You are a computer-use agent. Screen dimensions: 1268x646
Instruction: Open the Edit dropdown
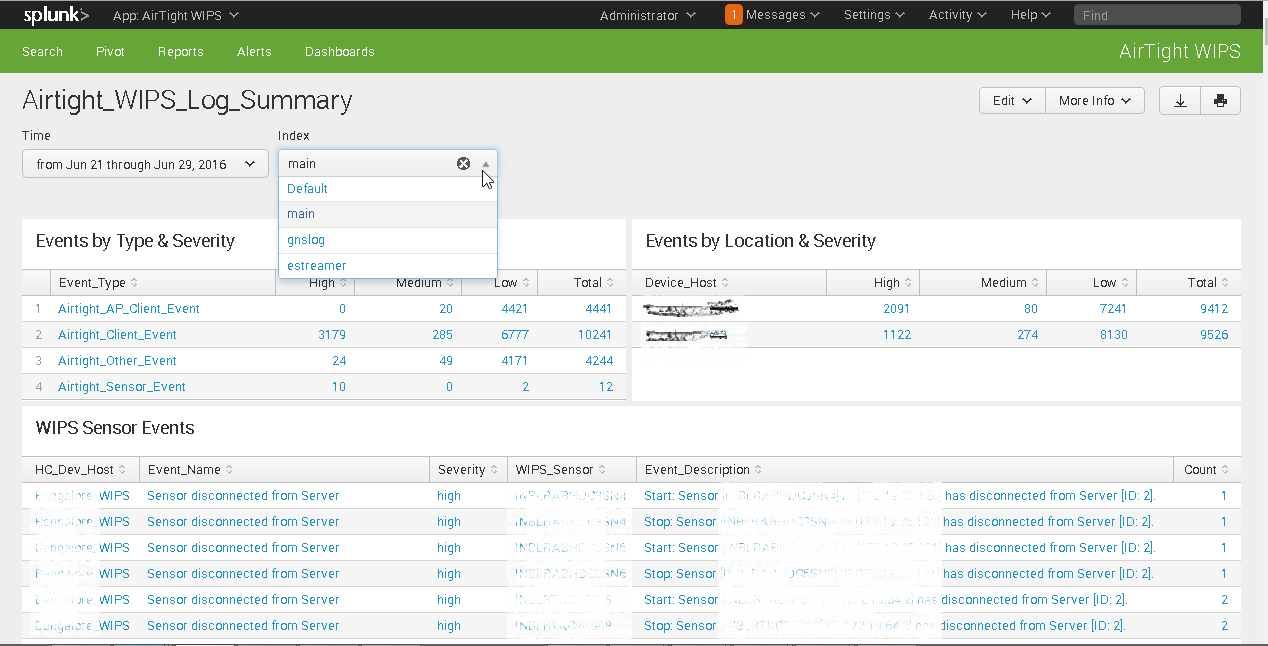1011,100
